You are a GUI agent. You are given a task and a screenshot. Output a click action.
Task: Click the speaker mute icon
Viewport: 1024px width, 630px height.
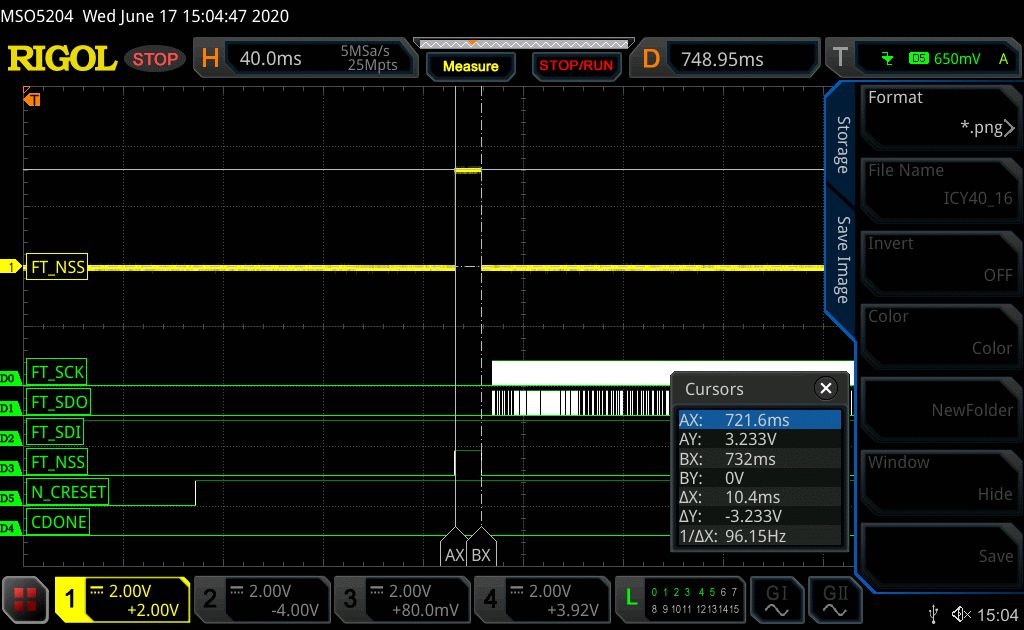[x=961, y=614]
